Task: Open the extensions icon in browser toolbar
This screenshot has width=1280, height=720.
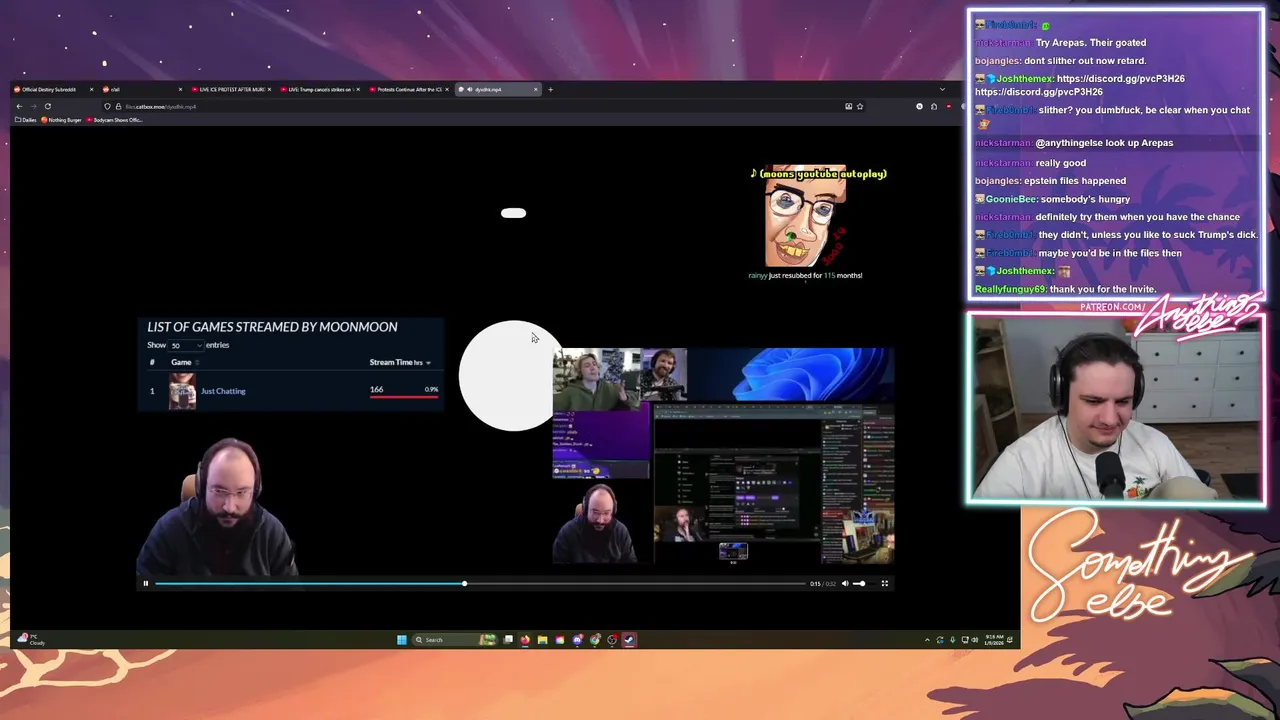Action: pos(934,106)
